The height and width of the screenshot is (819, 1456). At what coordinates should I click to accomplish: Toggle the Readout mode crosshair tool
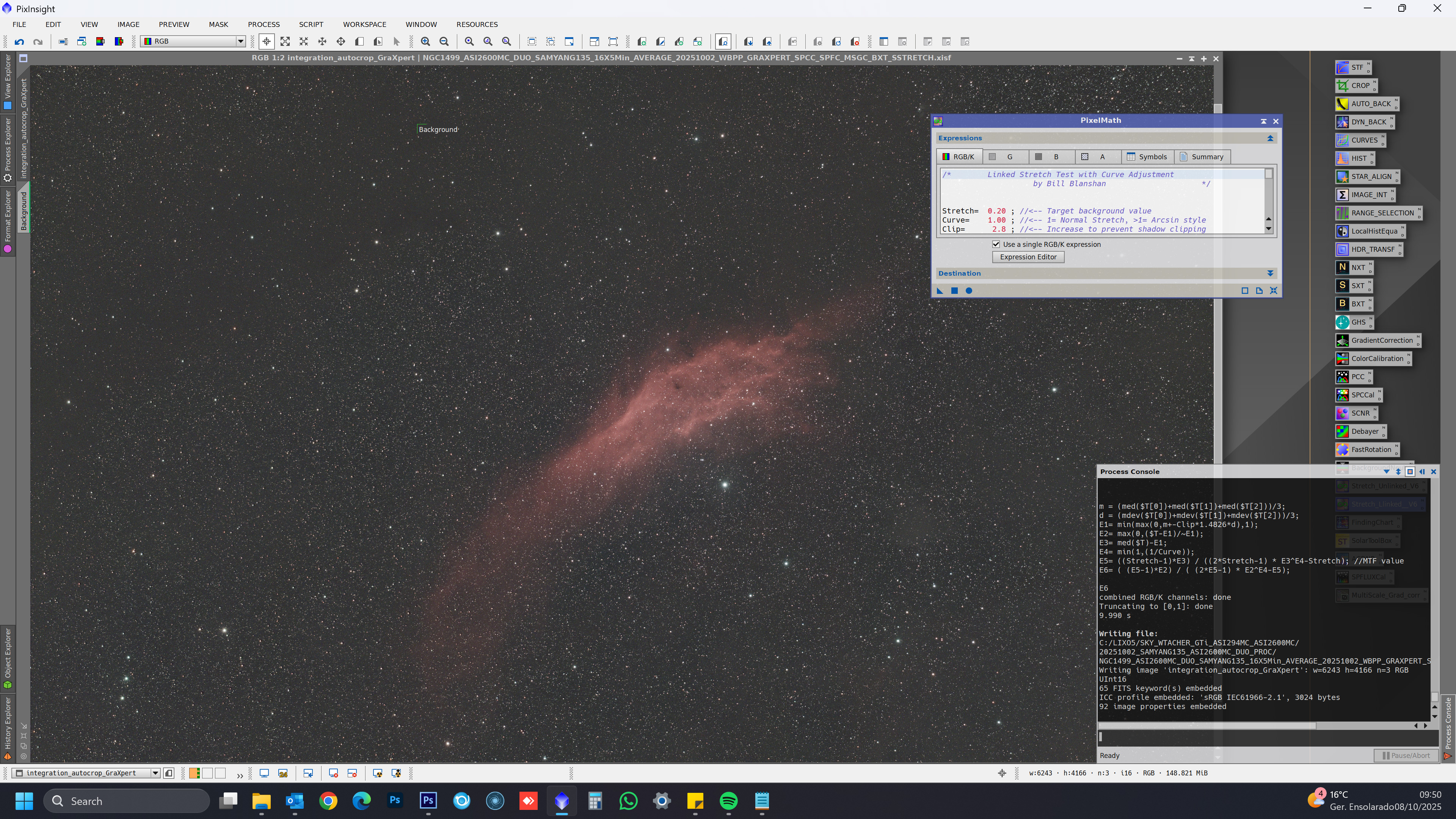coord(266,41)
